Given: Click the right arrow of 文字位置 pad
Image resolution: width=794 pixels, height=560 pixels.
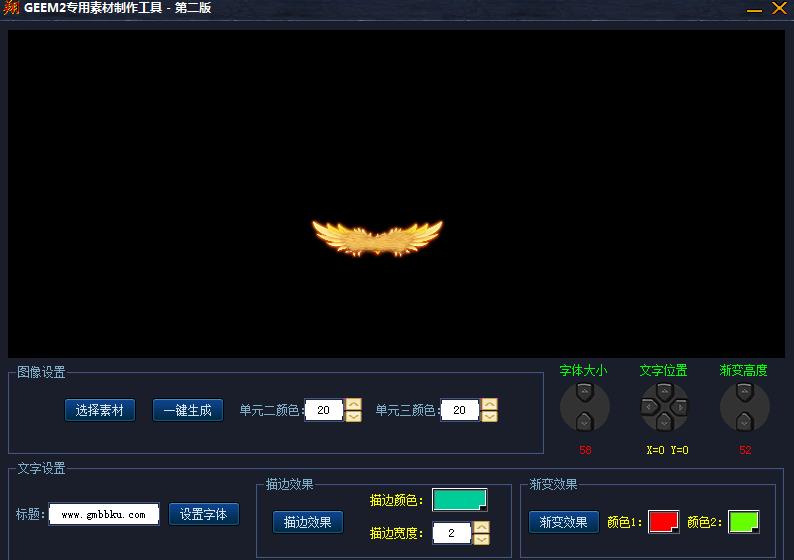Looking at the screenshot, I should pos(680,407).
